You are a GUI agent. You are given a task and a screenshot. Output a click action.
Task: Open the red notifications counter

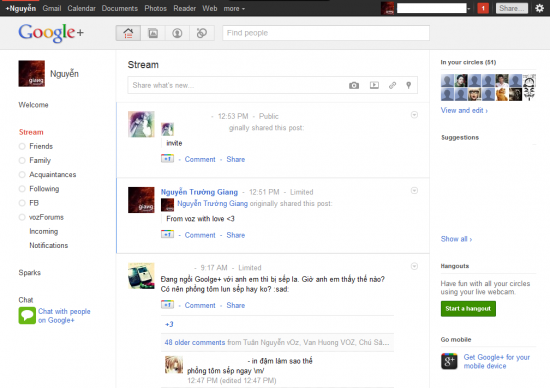coord(483,8)
